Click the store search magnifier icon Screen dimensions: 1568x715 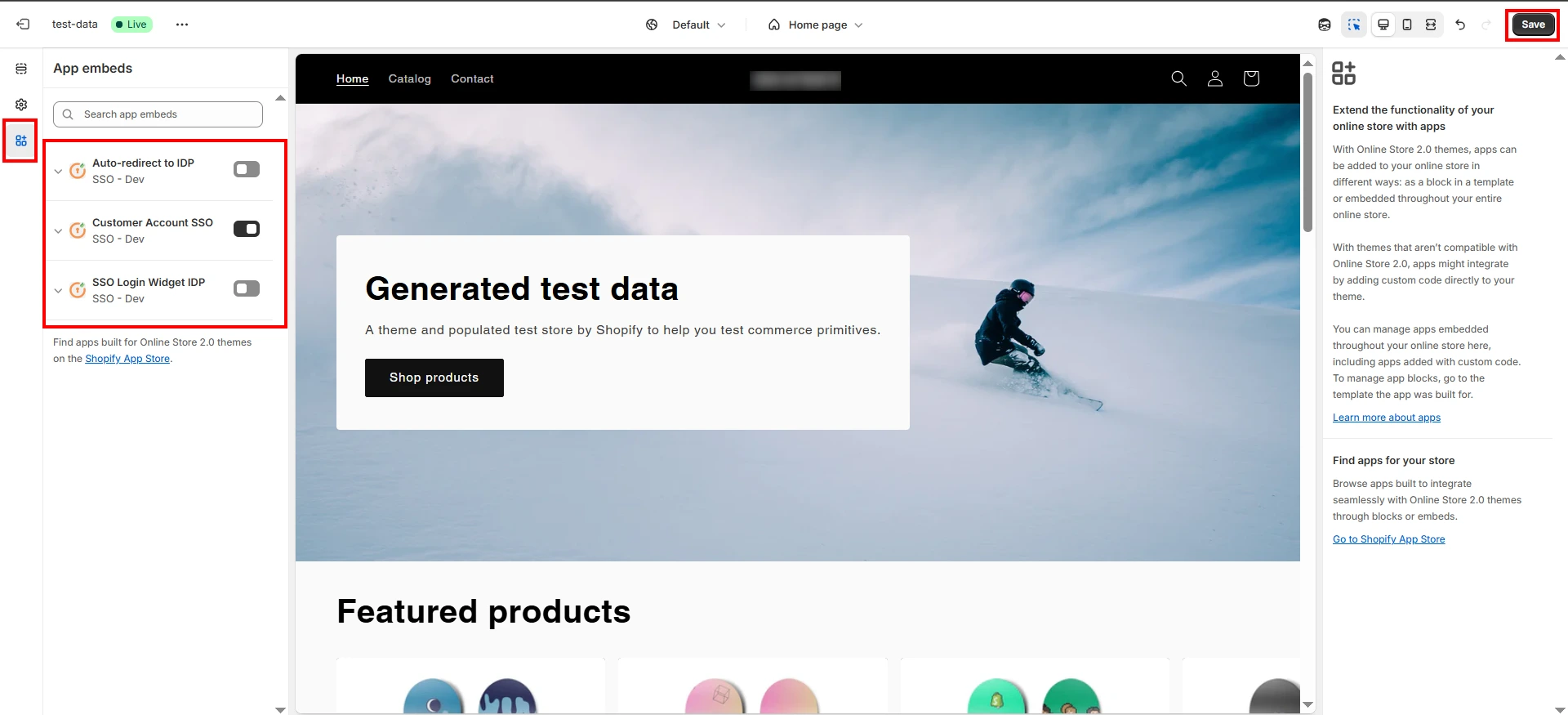[x=1178, y=78]
